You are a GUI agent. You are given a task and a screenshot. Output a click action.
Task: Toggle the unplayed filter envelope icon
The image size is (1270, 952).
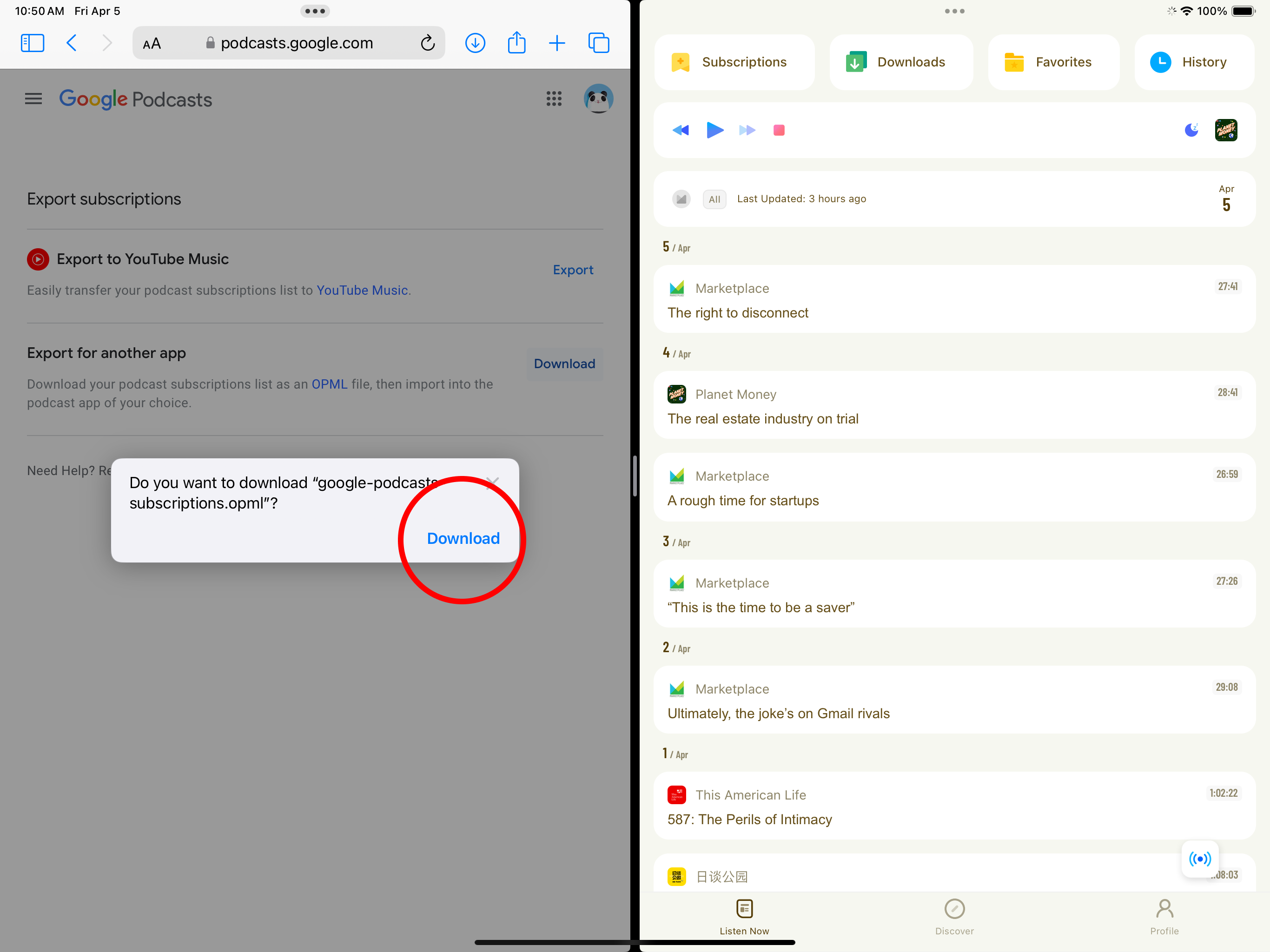point(681,199)
